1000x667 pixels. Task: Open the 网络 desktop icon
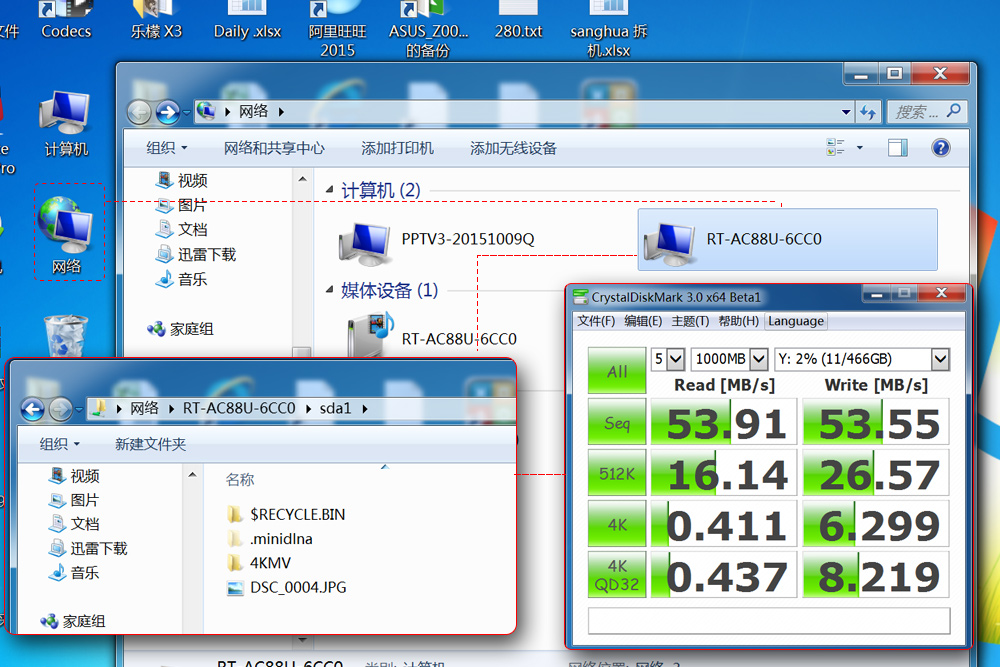(67, 233)
